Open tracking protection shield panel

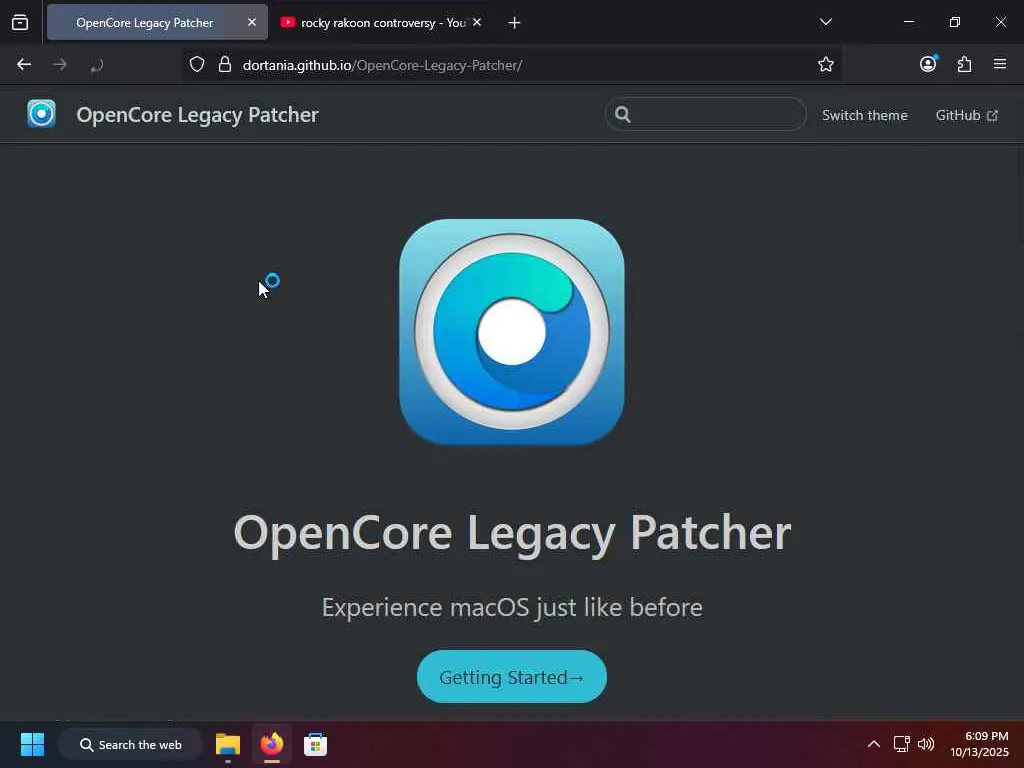pos(197,65)
